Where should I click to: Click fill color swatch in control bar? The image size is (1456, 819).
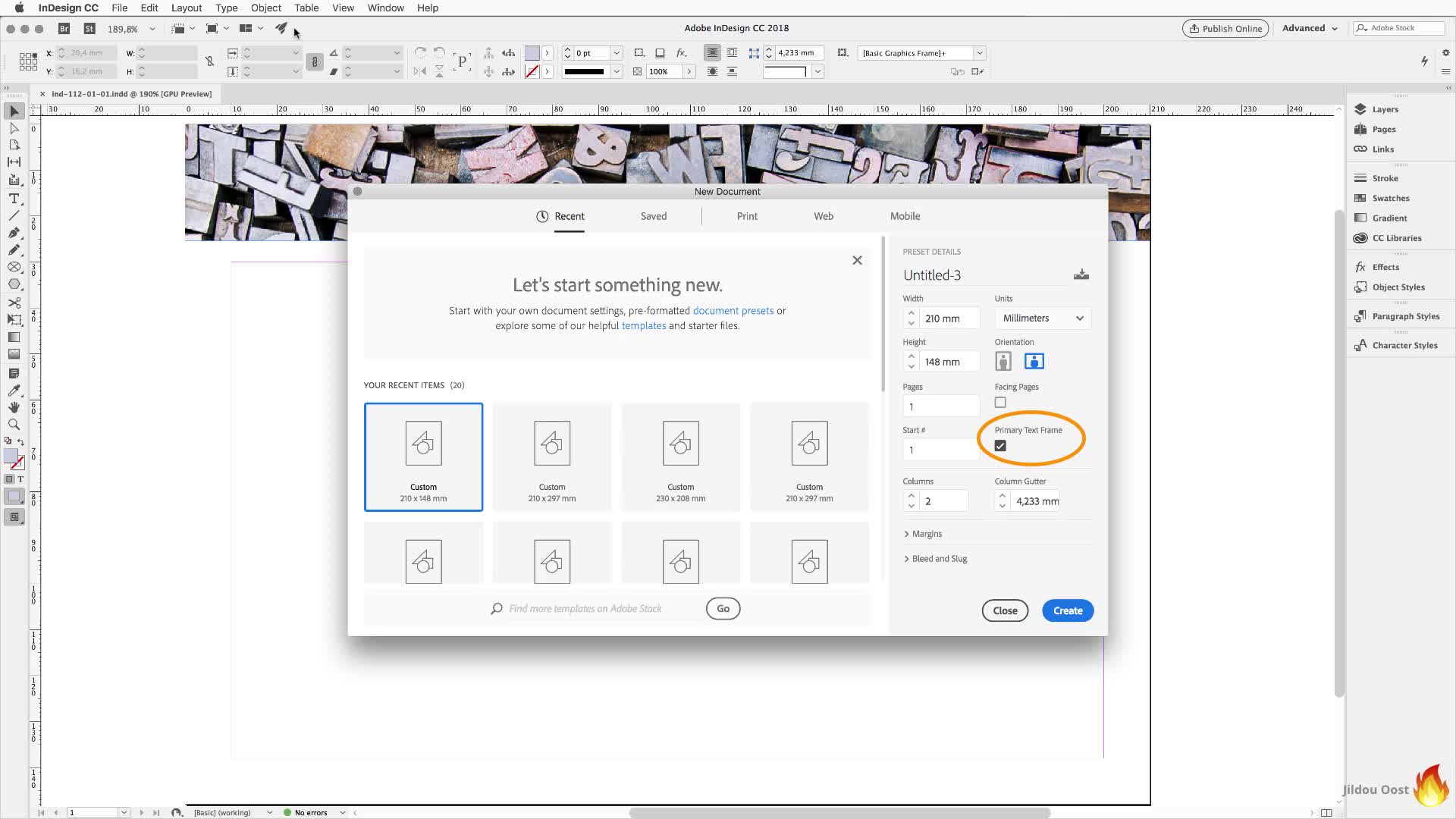532,53
